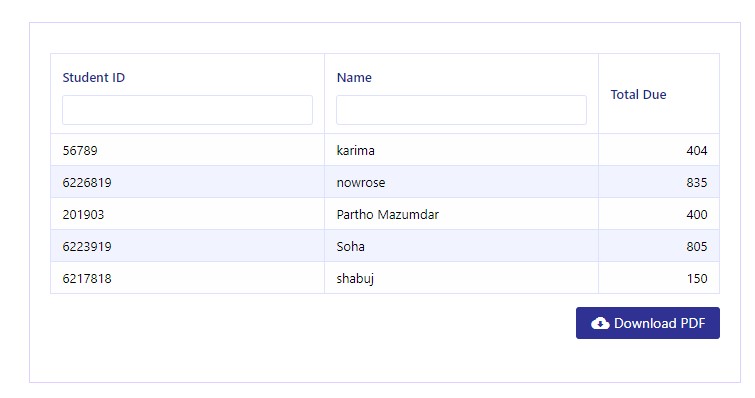The height and width of the screenshot is (398, 755).
Task: Select student ID 201903 cell
Action: tap(187, 214)
